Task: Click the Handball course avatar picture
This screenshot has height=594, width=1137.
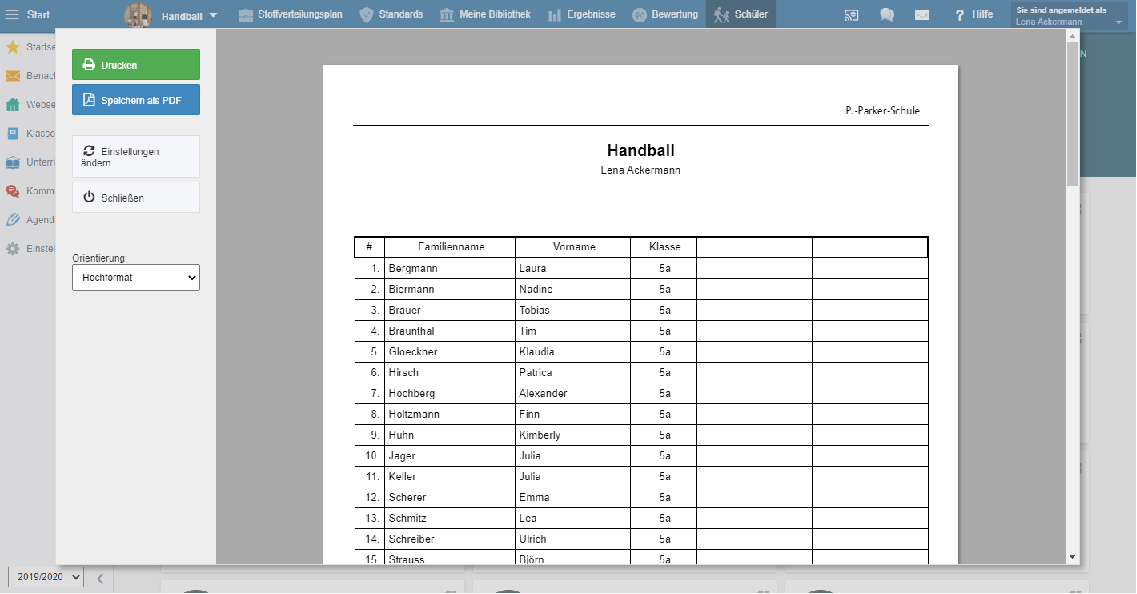Action: click(x=138, y=15)
